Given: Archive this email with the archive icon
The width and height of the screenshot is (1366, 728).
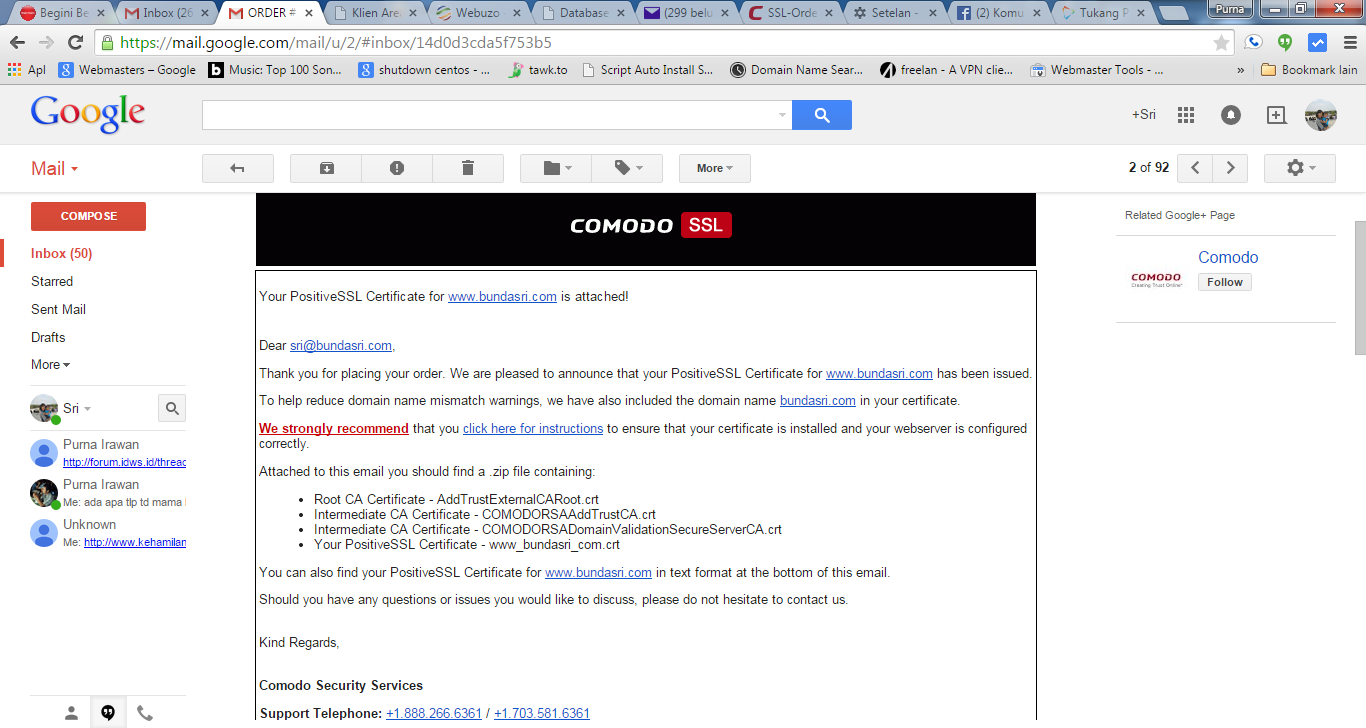Looking at the screenshot, I should coord(326,168).
